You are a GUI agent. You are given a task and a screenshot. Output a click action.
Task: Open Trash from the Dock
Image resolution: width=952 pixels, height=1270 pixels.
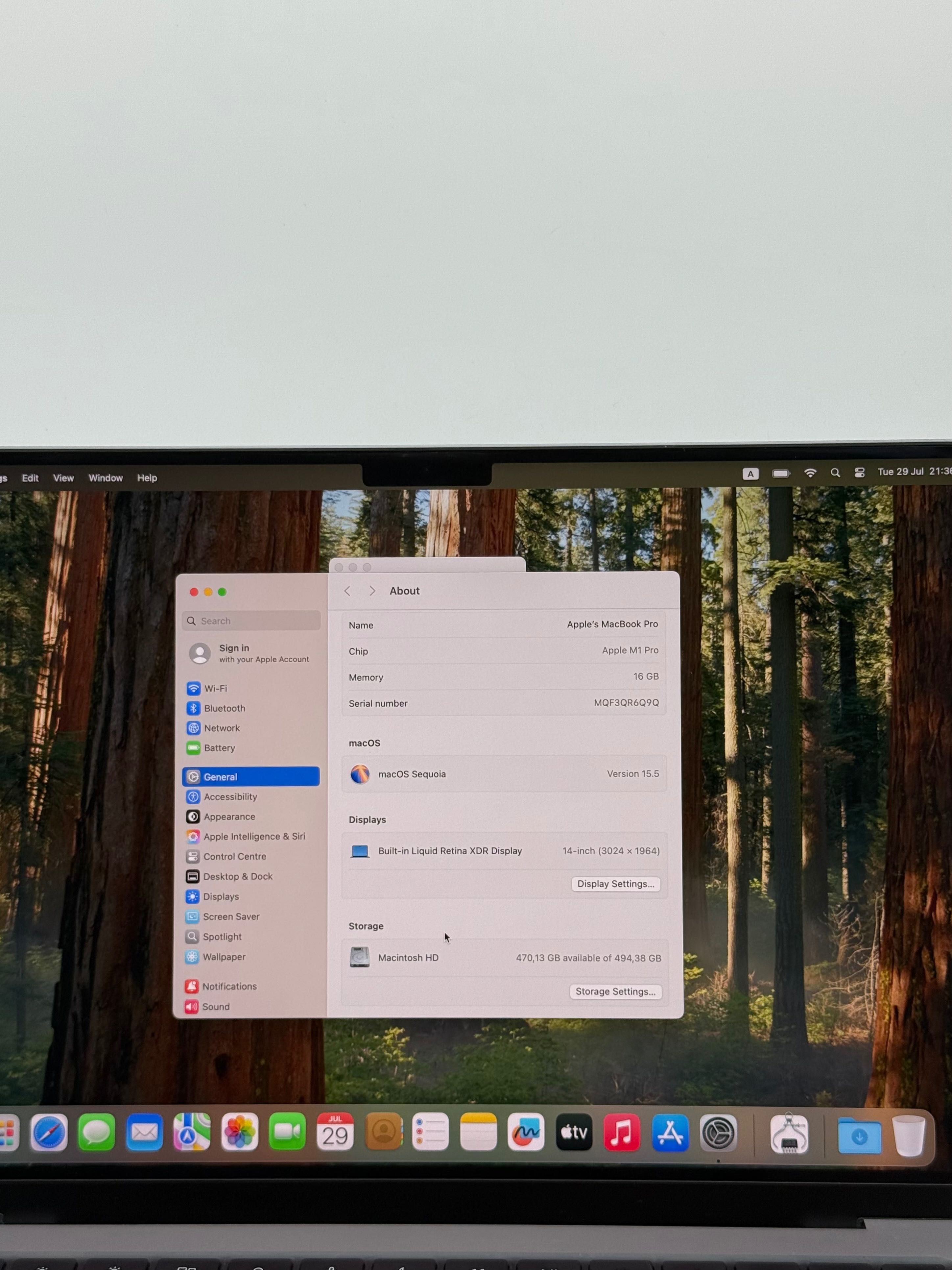[x=909, y=1136]
